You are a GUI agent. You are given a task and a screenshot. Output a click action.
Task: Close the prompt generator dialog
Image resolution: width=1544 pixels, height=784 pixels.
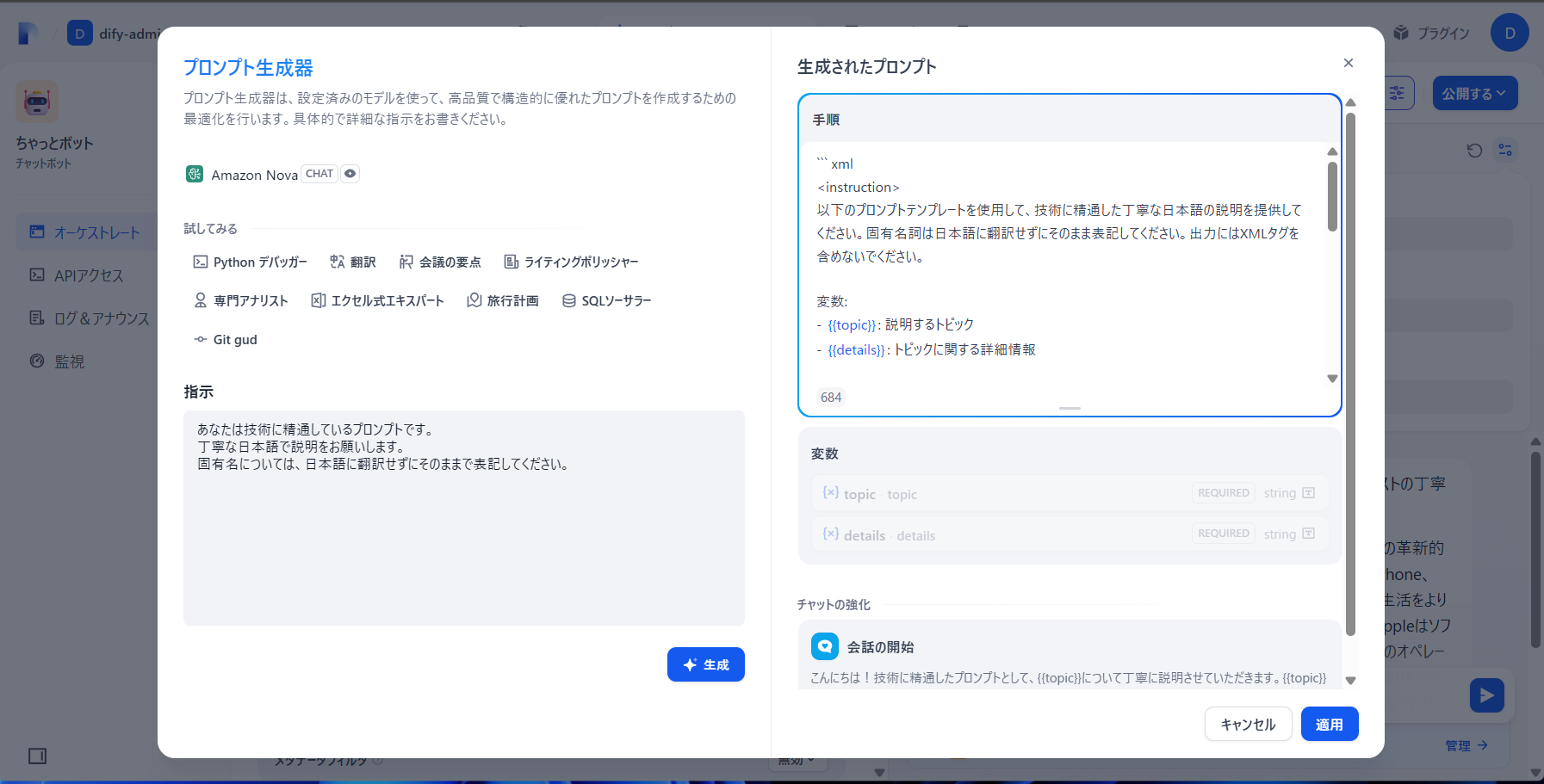point(1349,63)
